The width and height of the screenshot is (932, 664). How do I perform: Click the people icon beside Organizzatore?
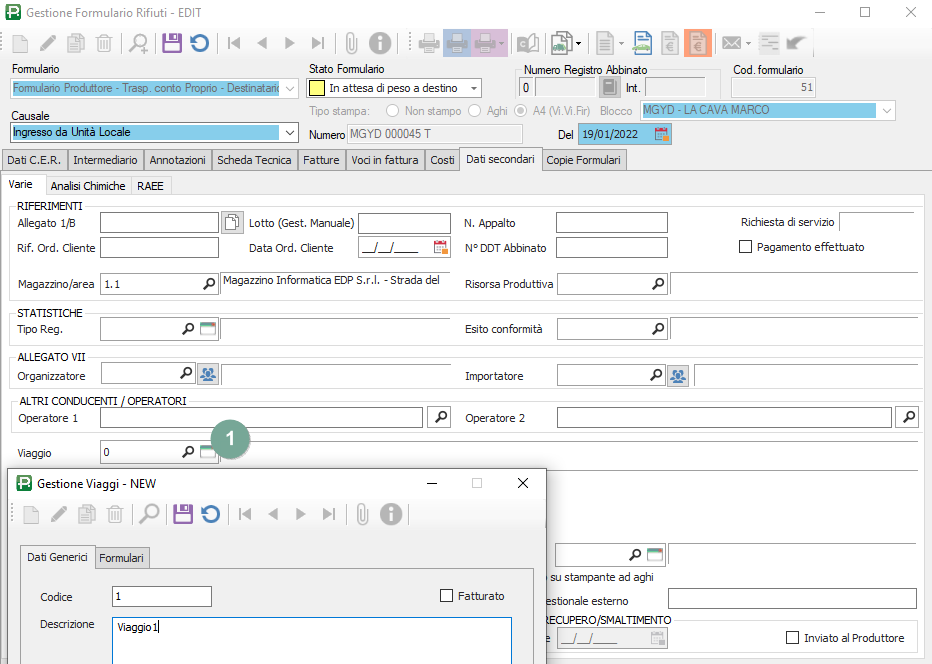pyautogui.click(x=208, y=375)
